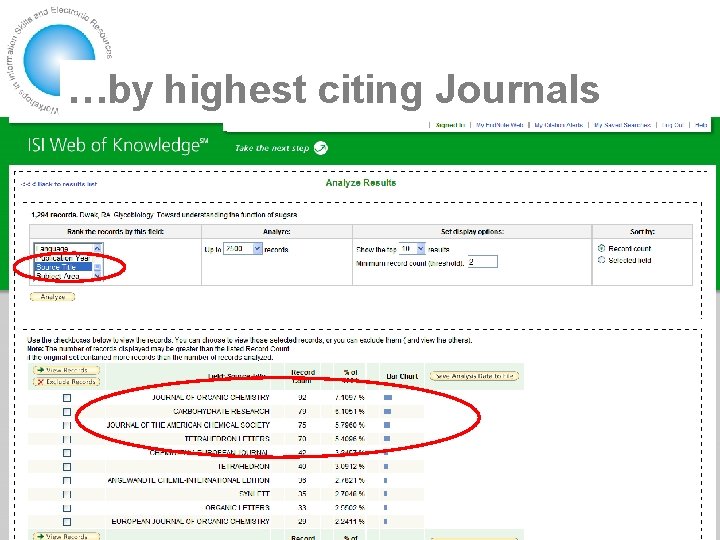Click JOURNAL OF THE AMERICAN CHEMICAL SOCIETY text
The height and width of the screenshot is (540, 720).
pos(188,425)
